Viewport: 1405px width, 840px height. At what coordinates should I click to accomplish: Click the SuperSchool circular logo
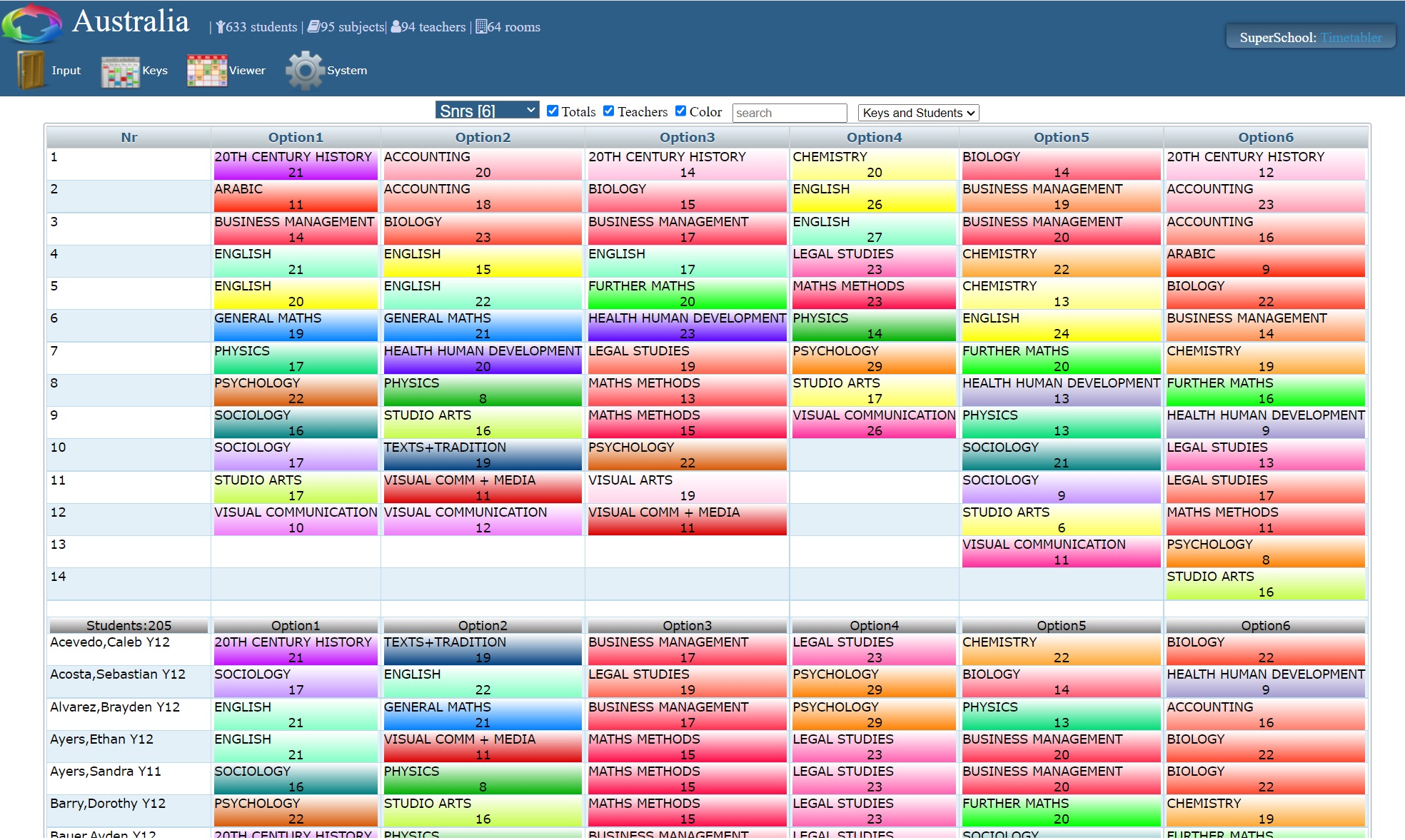(32, 23)
